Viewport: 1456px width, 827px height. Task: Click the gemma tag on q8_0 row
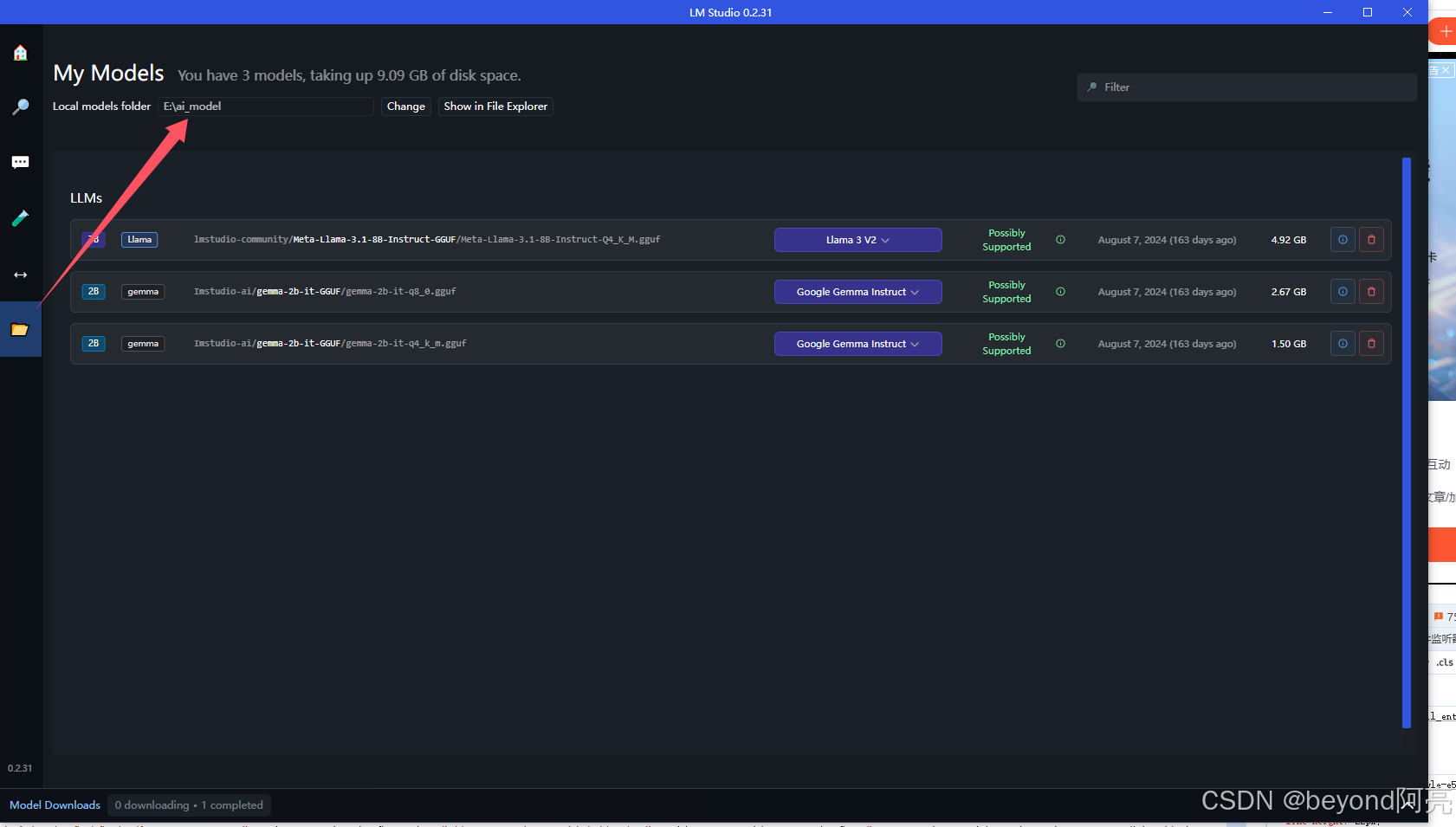coord(143,292)
